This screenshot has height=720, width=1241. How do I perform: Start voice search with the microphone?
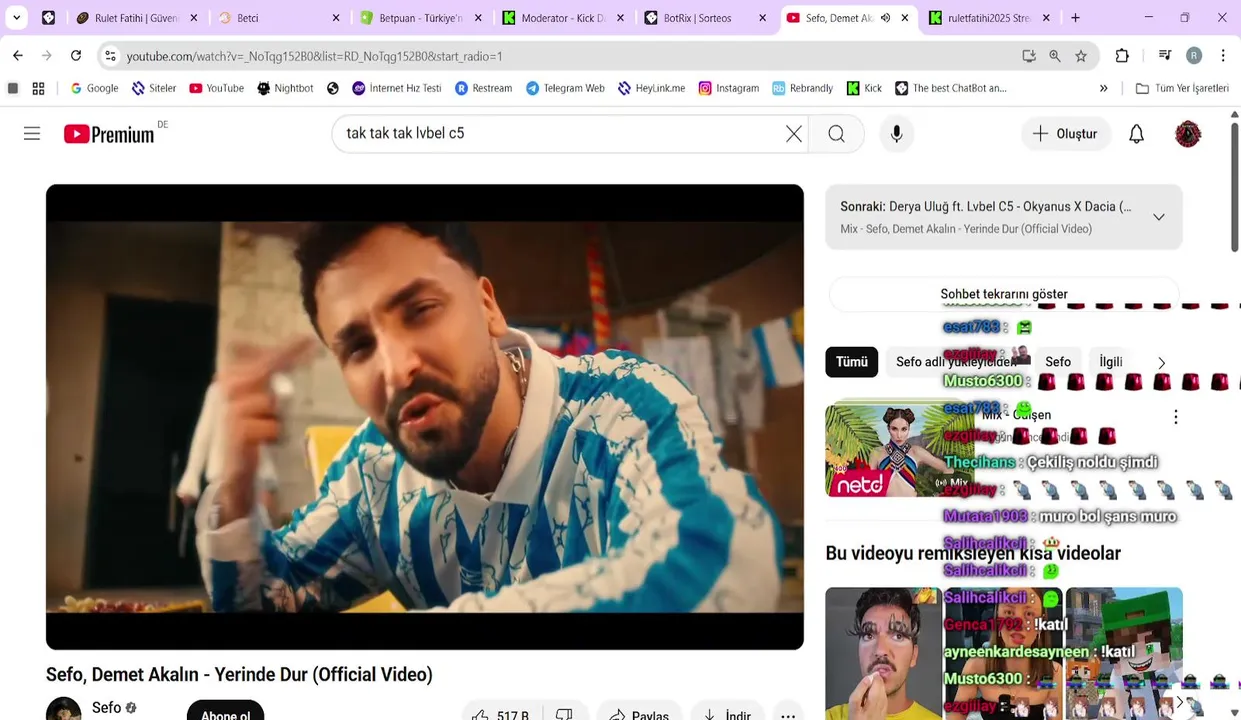click(x=896, y=134)
